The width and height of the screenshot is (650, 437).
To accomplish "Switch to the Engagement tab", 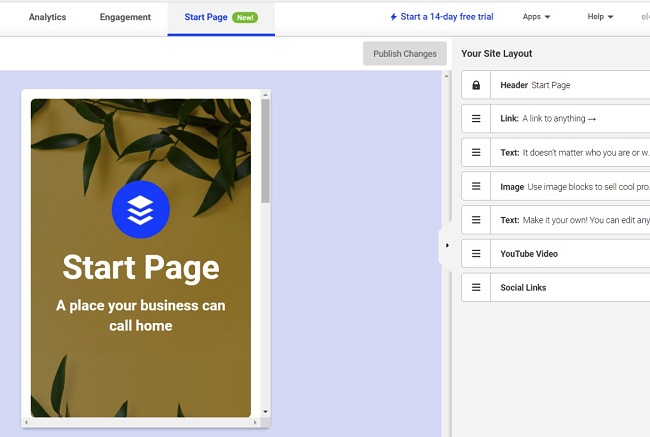I will 125,17.
